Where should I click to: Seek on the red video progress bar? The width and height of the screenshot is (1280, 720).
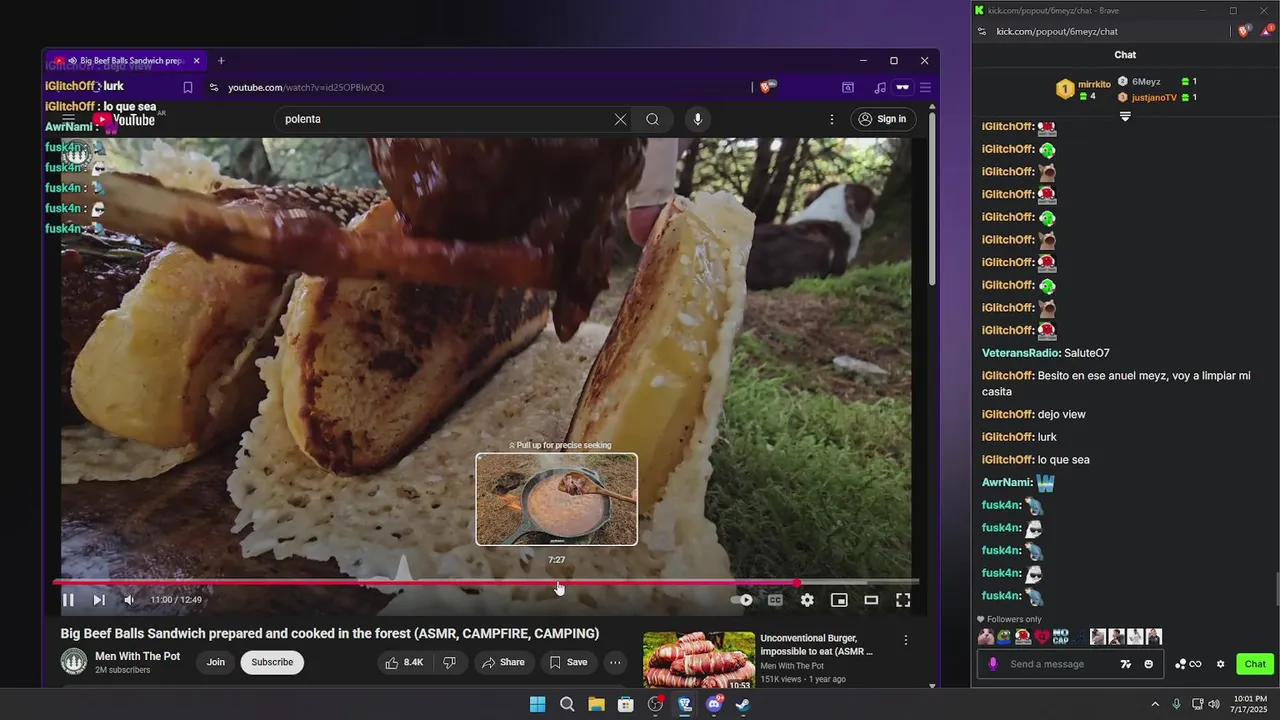[x=486, y=582]
